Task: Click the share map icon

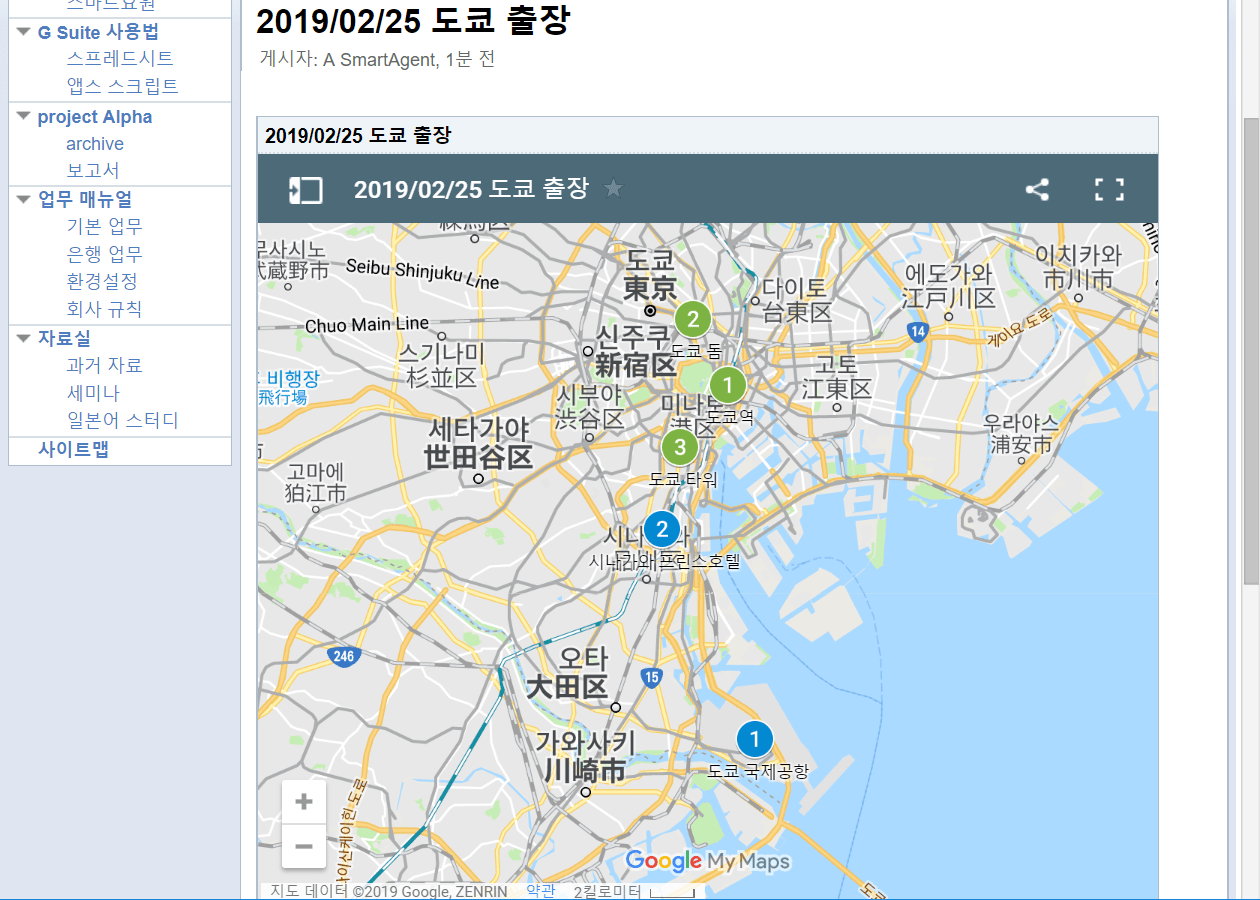Action: pyautogui.click(x=1037, y=189)
